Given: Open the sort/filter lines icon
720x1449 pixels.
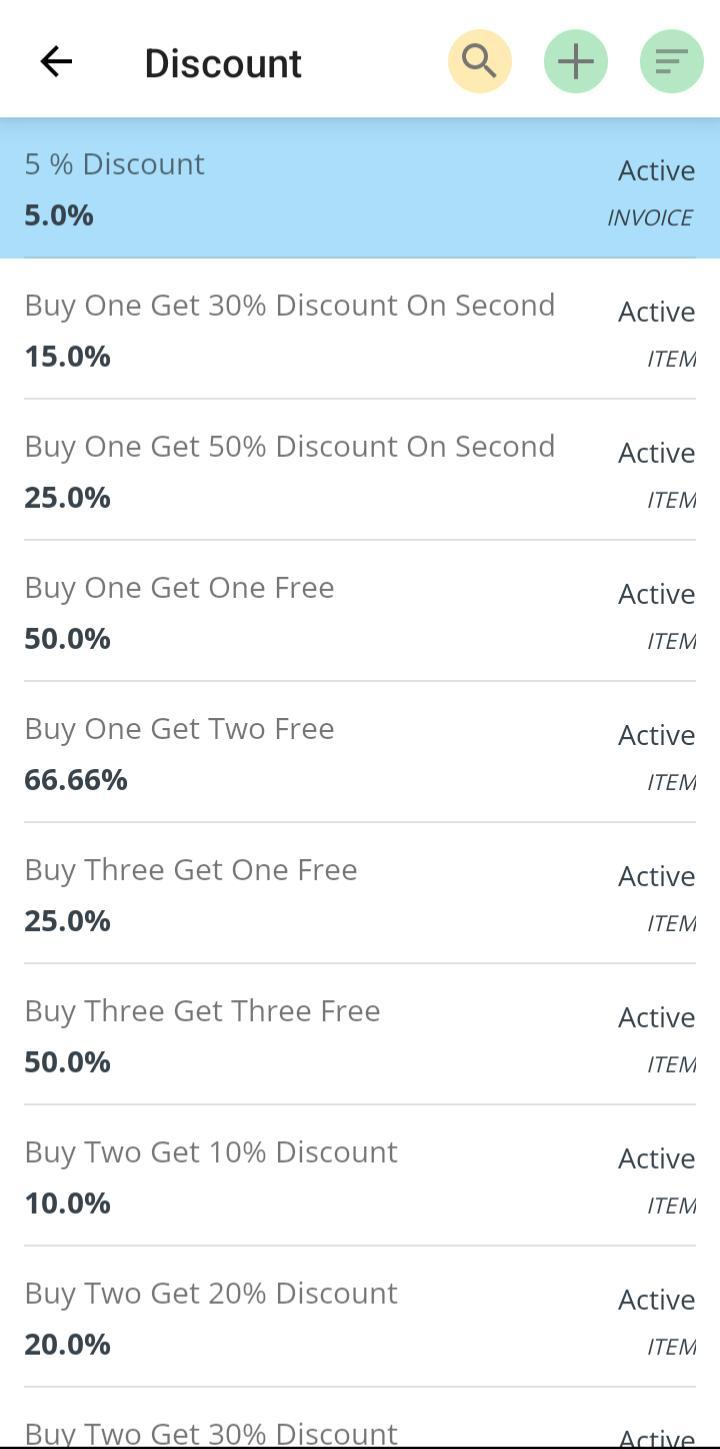Looking at the screenshot, I should tap(671, 62).
